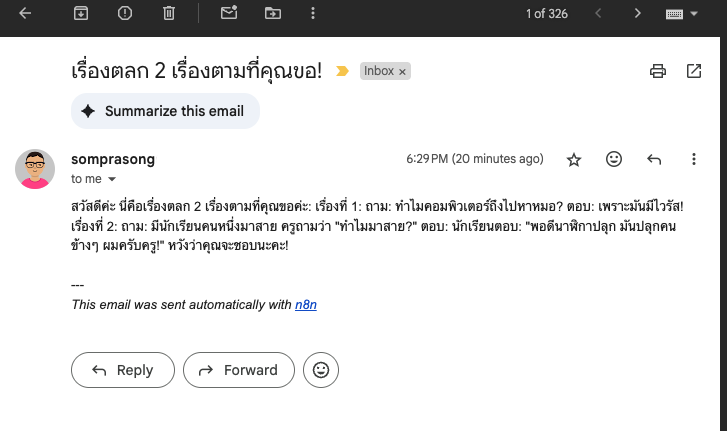The height and width of the screenshot is (431, 727).
Task: Click Summarize this email
Action: coord(166,111)
